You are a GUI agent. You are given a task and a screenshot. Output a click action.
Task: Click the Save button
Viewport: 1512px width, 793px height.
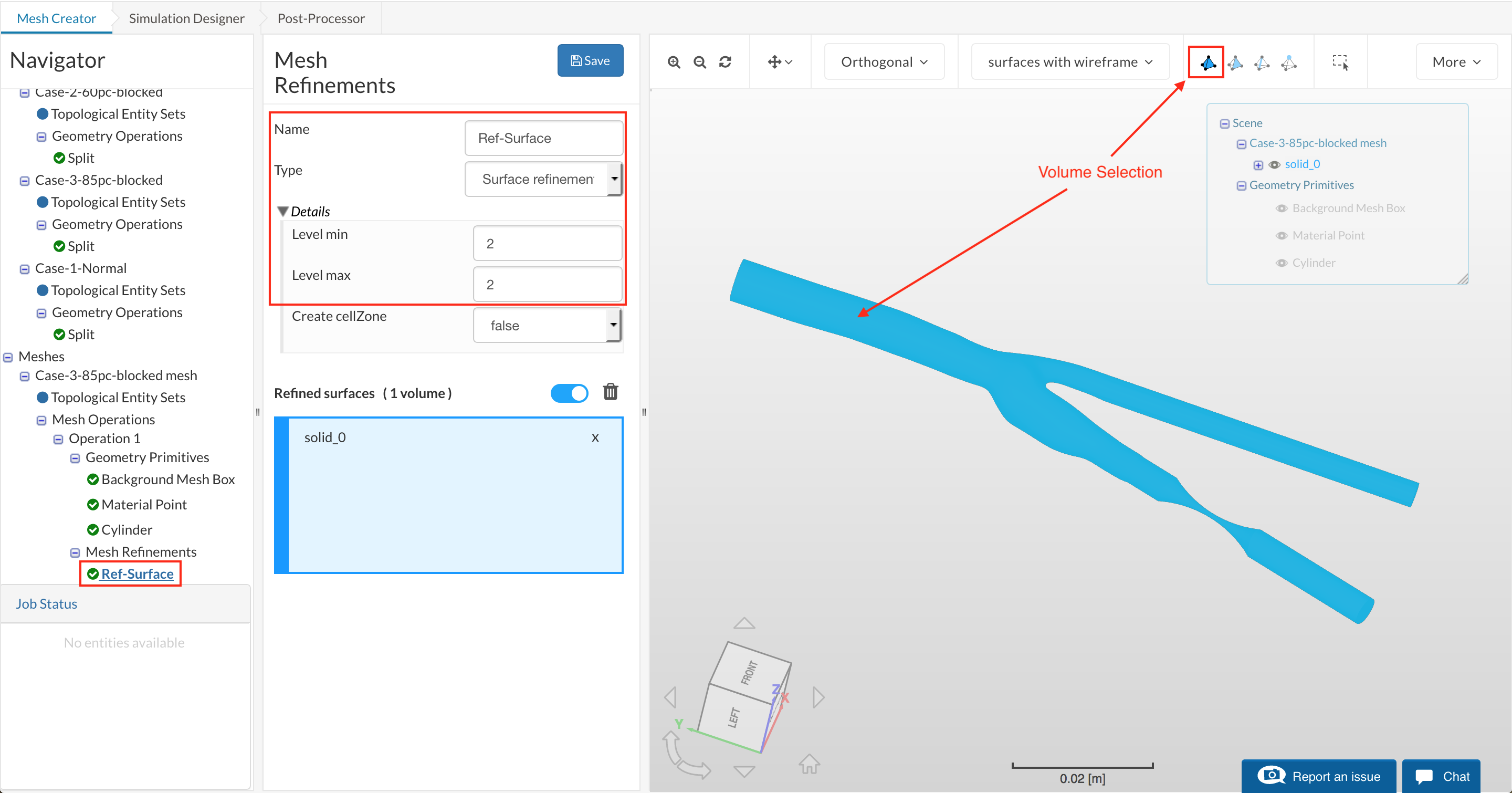coord(590,61)
